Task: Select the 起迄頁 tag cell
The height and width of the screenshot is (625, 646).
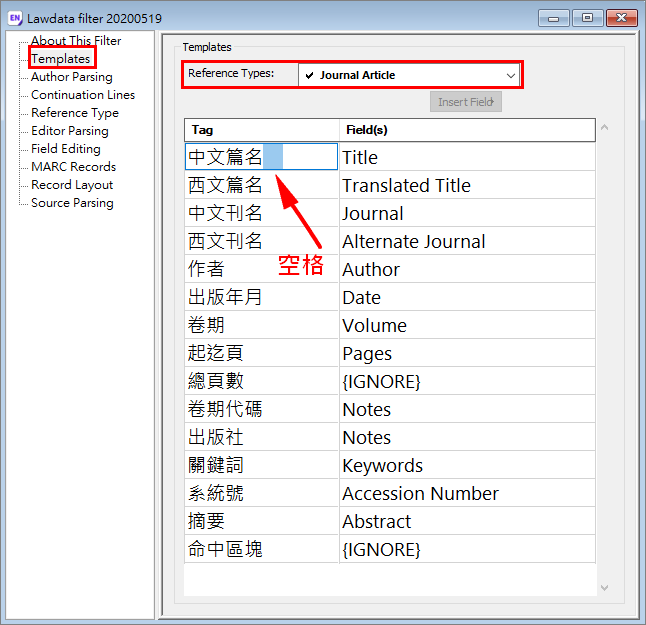Action: point(261,353)
